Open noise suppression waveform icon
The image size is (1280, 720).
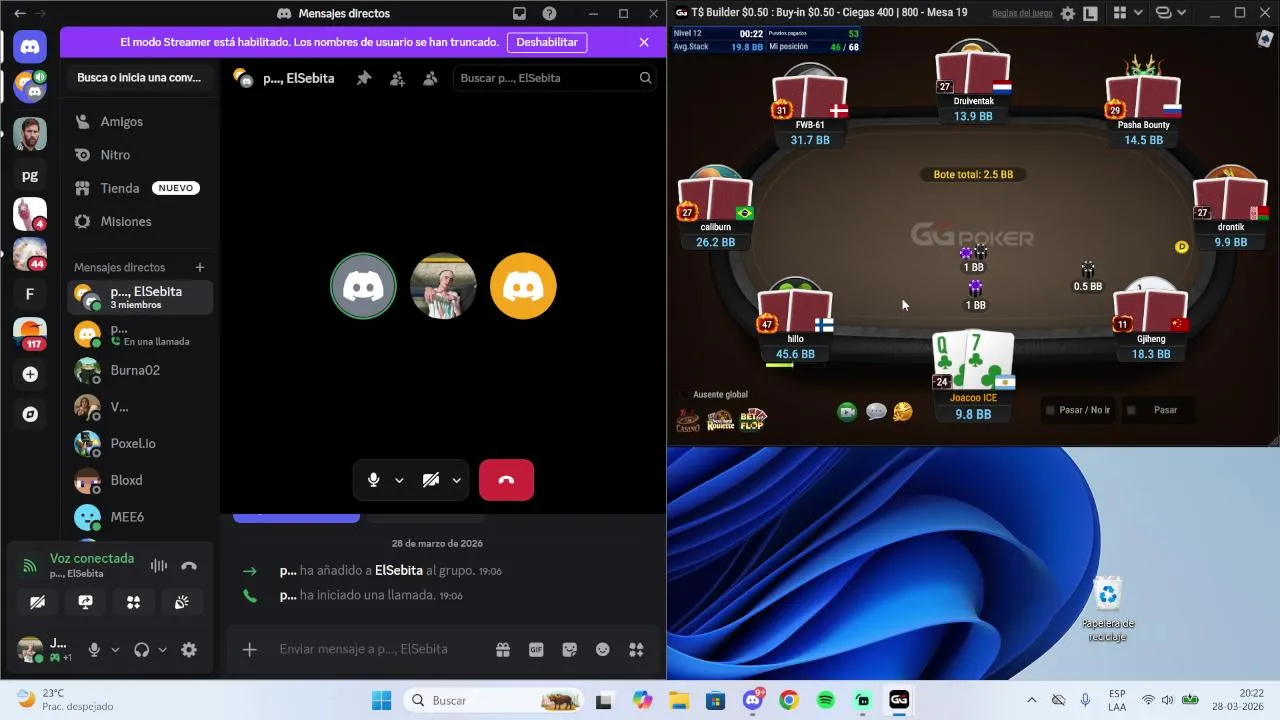158,566
